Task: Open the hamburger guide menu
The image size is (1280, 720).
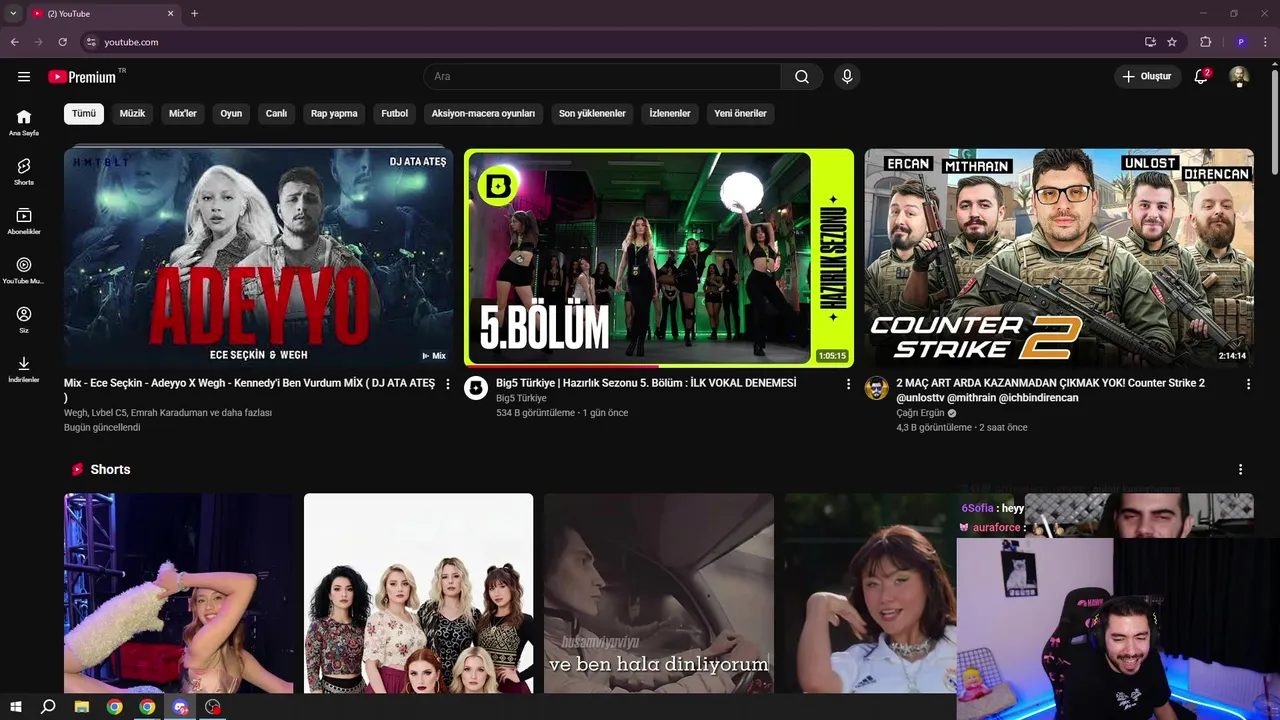Action: click(24, 77)
